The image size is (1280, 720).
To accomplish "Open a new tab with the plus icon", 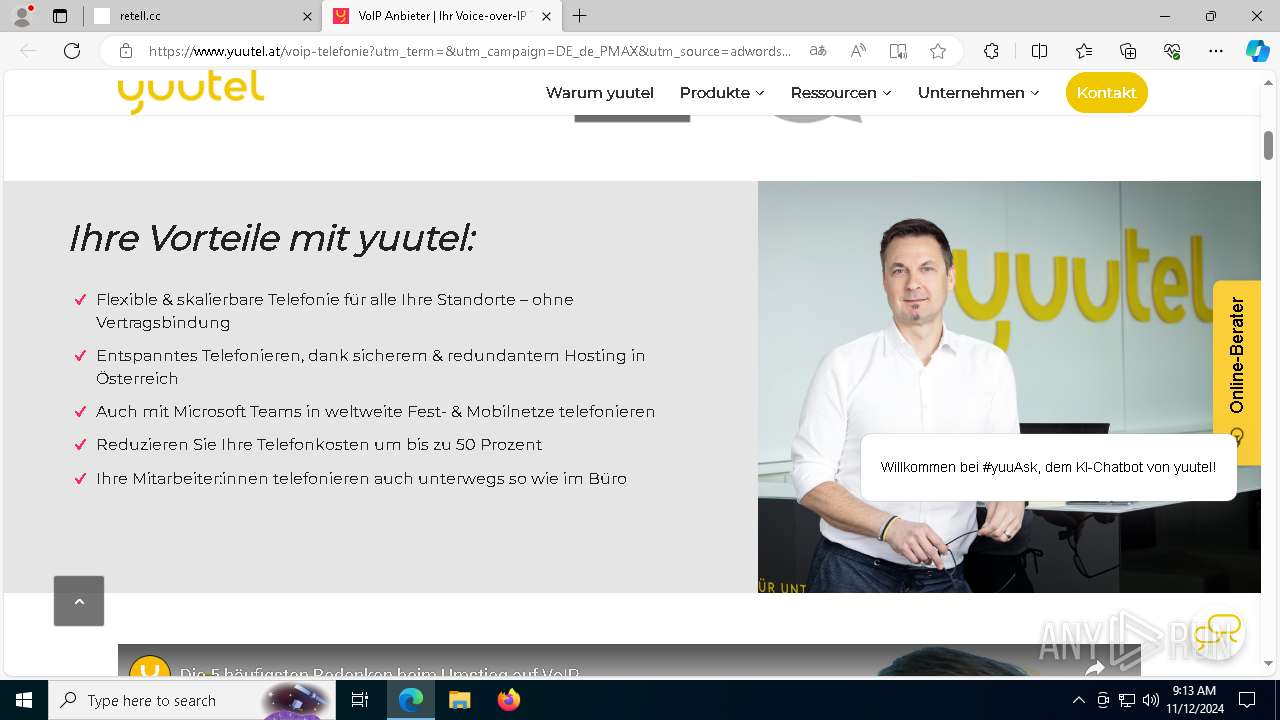I will click(580, 16).
